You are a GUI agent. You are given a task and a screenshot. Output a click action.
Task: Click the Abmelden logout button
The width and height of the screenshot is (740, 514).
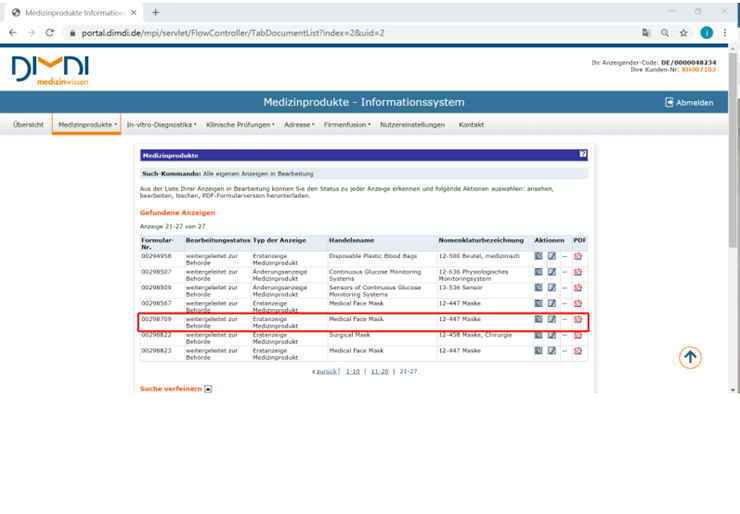689,102
